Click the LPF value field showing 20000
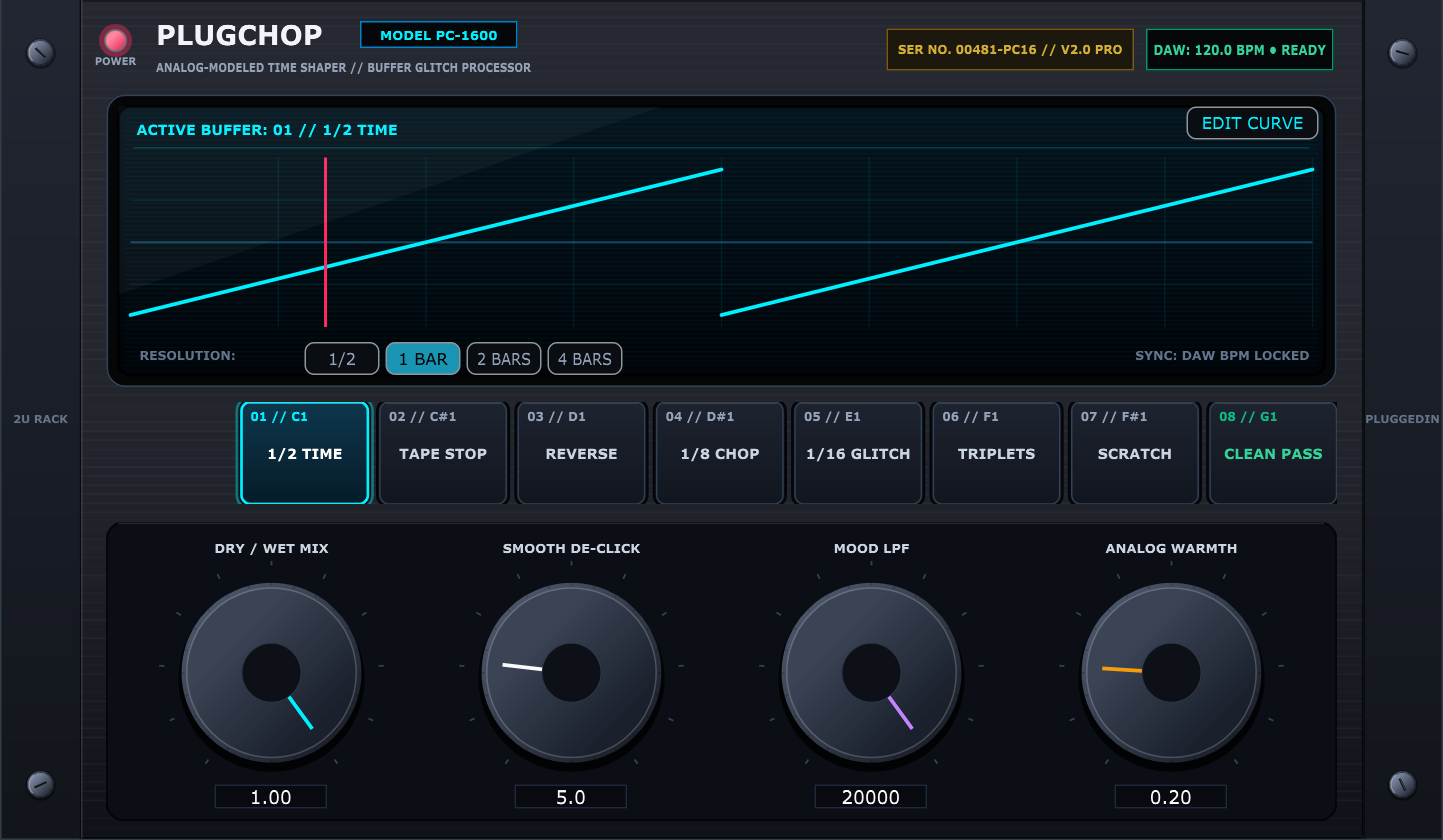1443x840 pixels. [x=871, y=797]
